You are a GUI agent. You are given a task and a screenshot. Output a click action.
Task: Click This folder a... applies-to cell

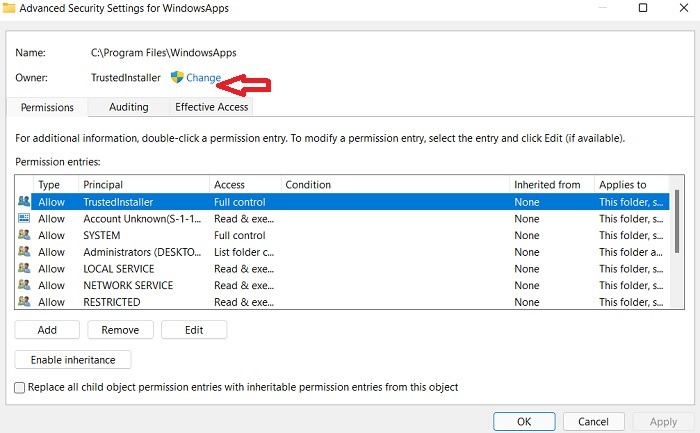[631, 252]
